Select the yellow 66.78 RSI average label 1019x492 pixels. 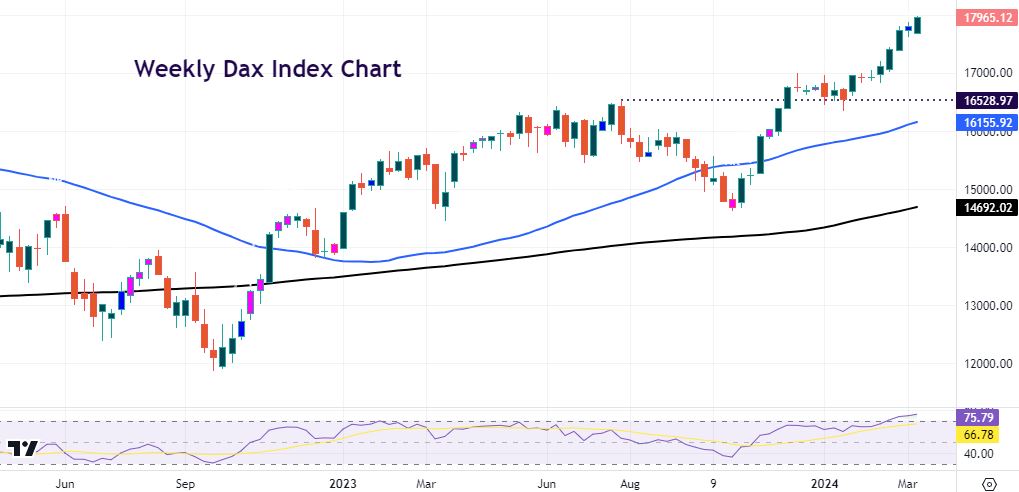985,435
